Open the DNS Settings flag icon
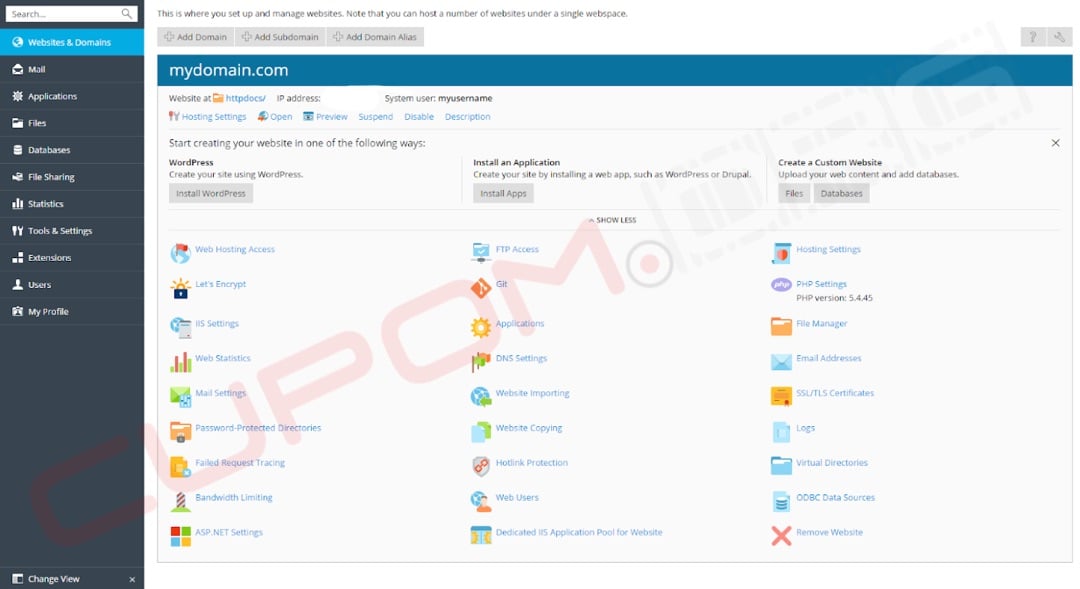Image resolution: width=1080 pixels, height=589 pixels. click(481, 362)
